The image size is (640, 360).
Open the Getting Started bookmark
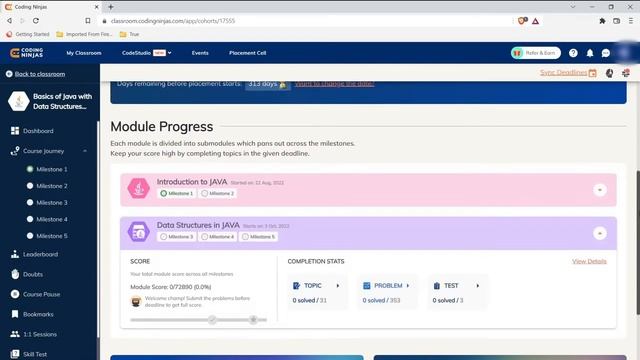(x=28, y=34)
